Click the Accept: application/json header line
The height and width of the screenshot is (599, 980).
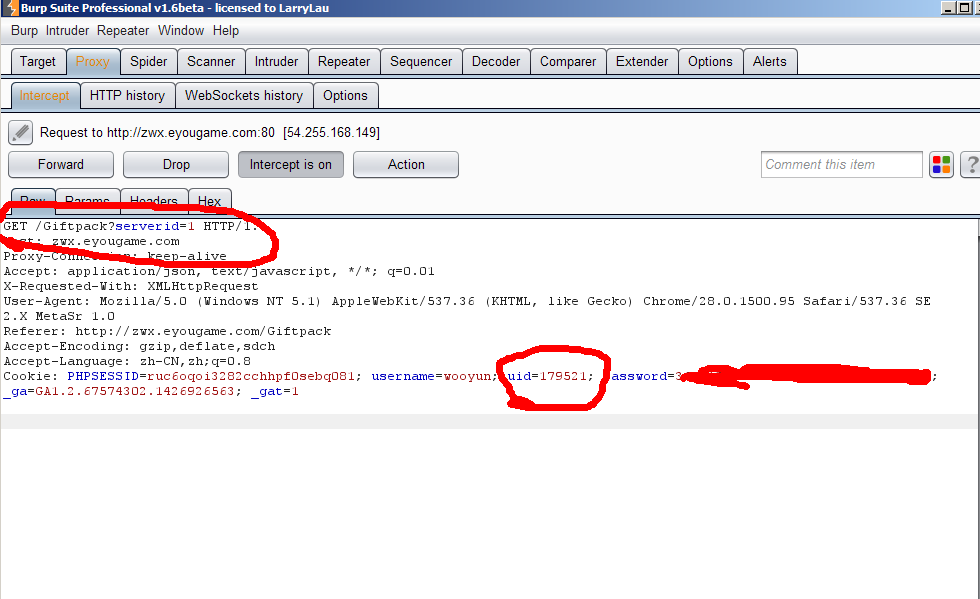[219, 271]
